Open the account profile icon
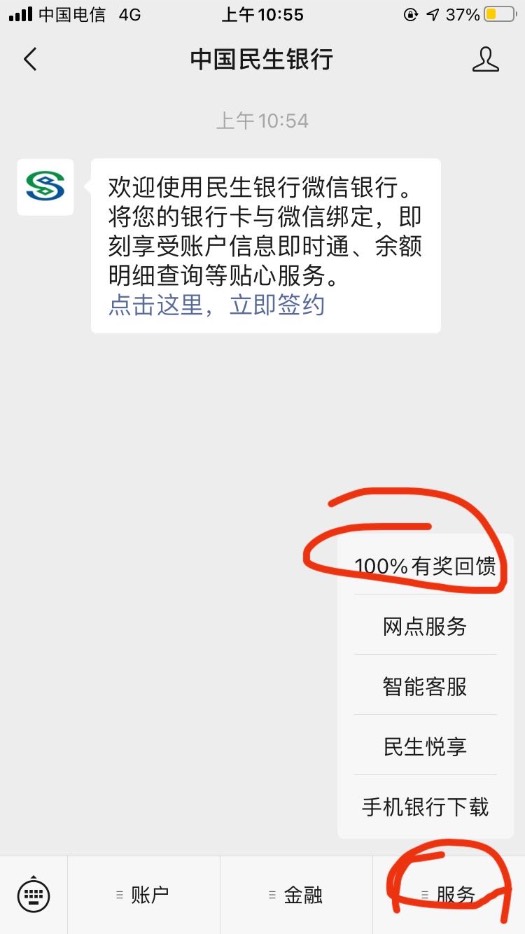This screenshot has height=934, width=525. coord(485,60)
